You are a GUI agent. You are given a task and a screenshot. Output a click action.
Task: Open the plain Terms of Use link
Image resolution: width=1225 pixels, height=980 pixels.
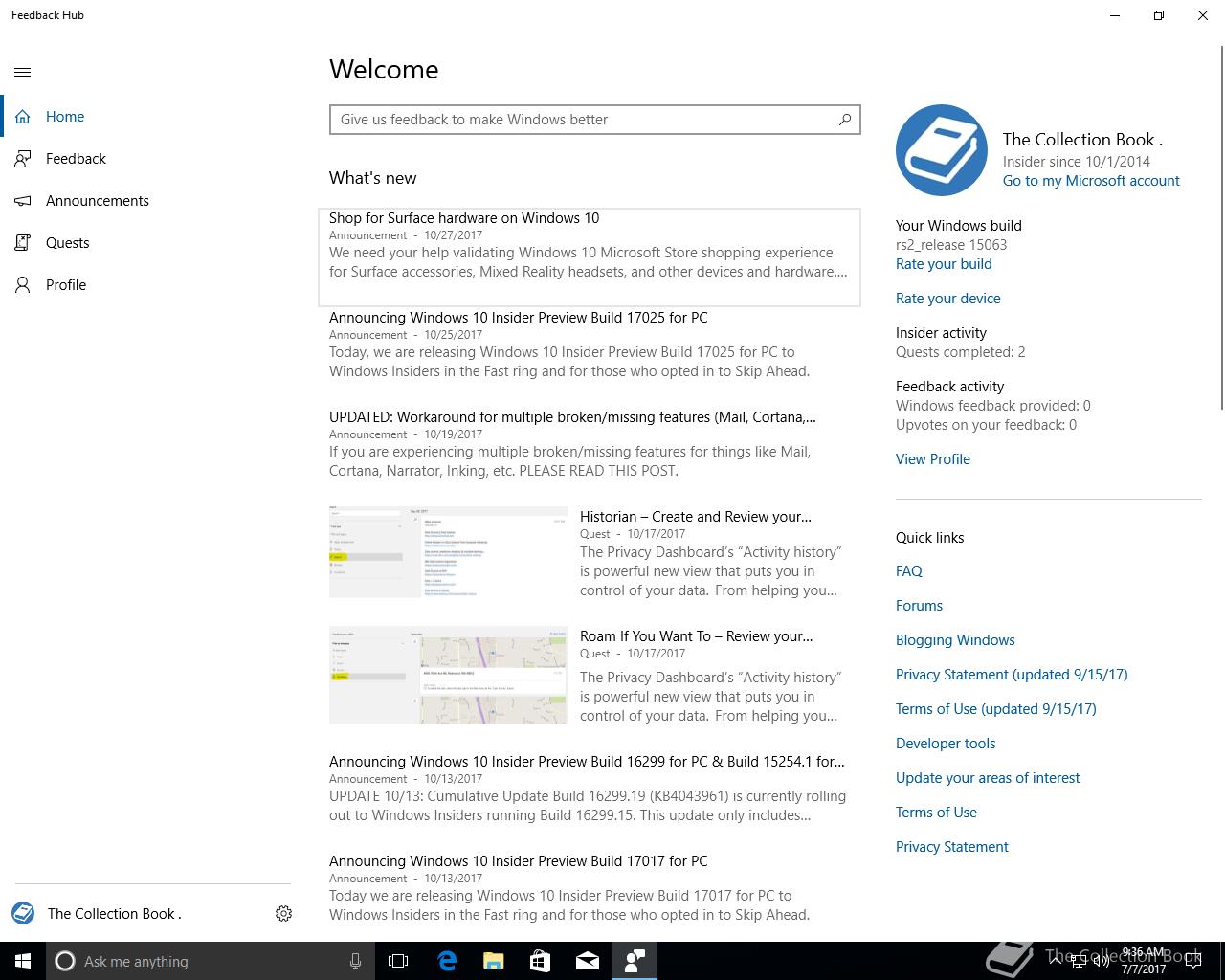pyautogui.click(x=936, y=813)
